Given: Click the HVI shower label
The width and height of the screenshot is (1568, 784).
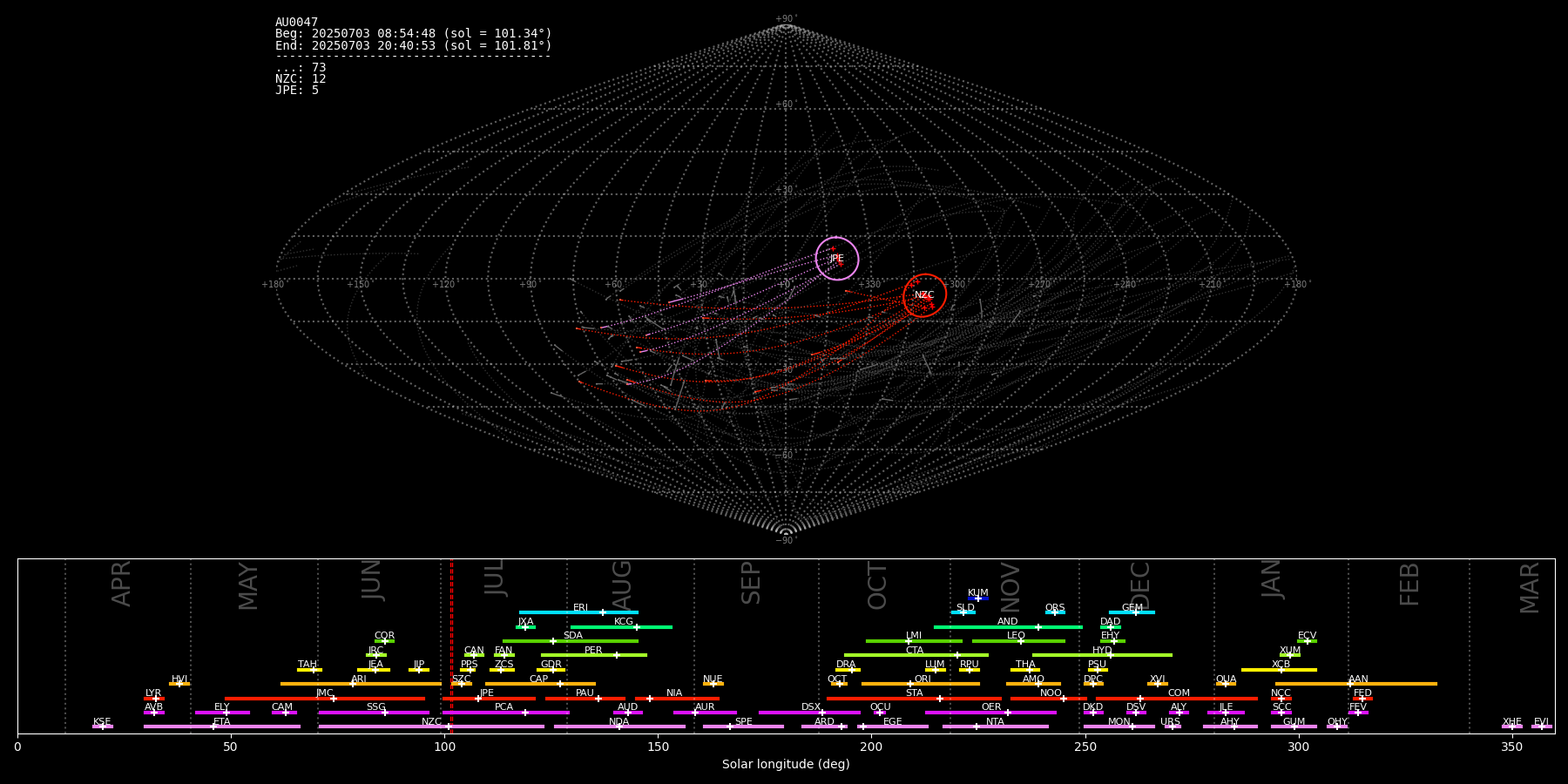Looking at the screenshot, I should click(x=179, y=679).
